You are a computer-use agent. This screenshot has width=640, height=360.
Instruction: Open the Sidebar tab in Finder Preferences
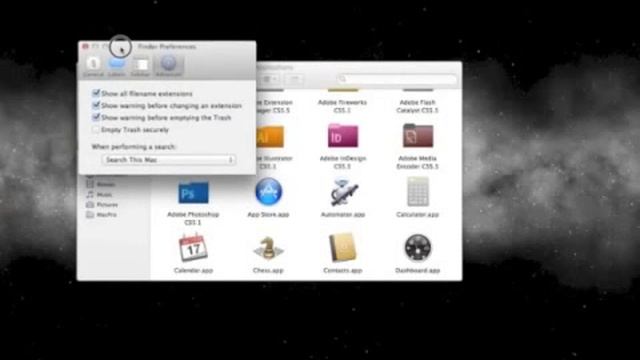coord(140,67)
